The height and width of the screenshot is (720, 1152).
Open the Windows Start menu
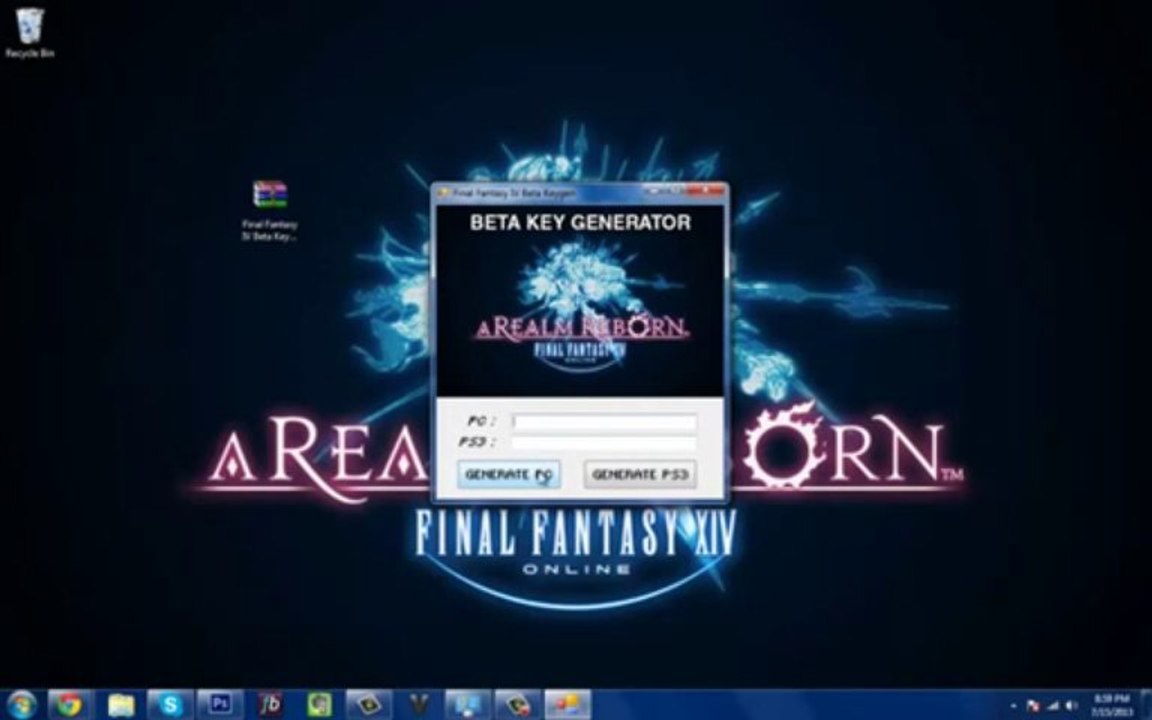point(21,705)
